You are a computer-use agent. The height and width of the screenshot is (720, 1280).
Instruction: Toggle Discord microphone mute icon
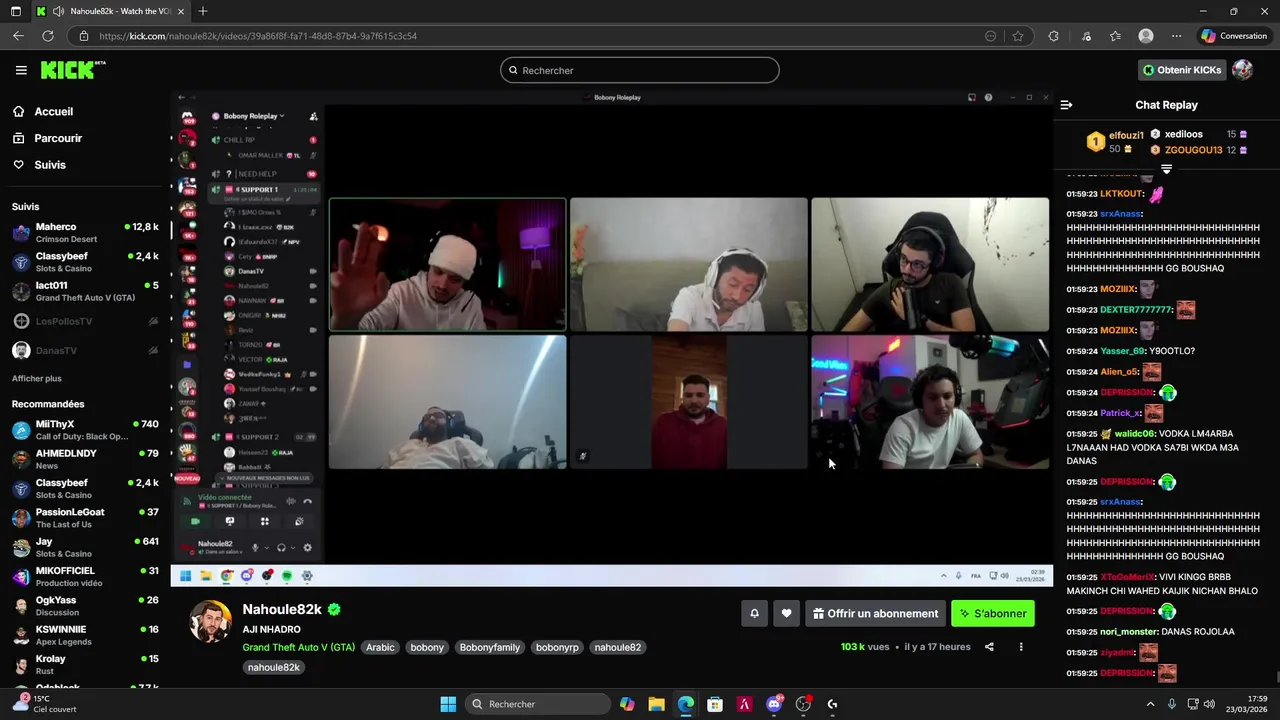(x=255, y=548)
